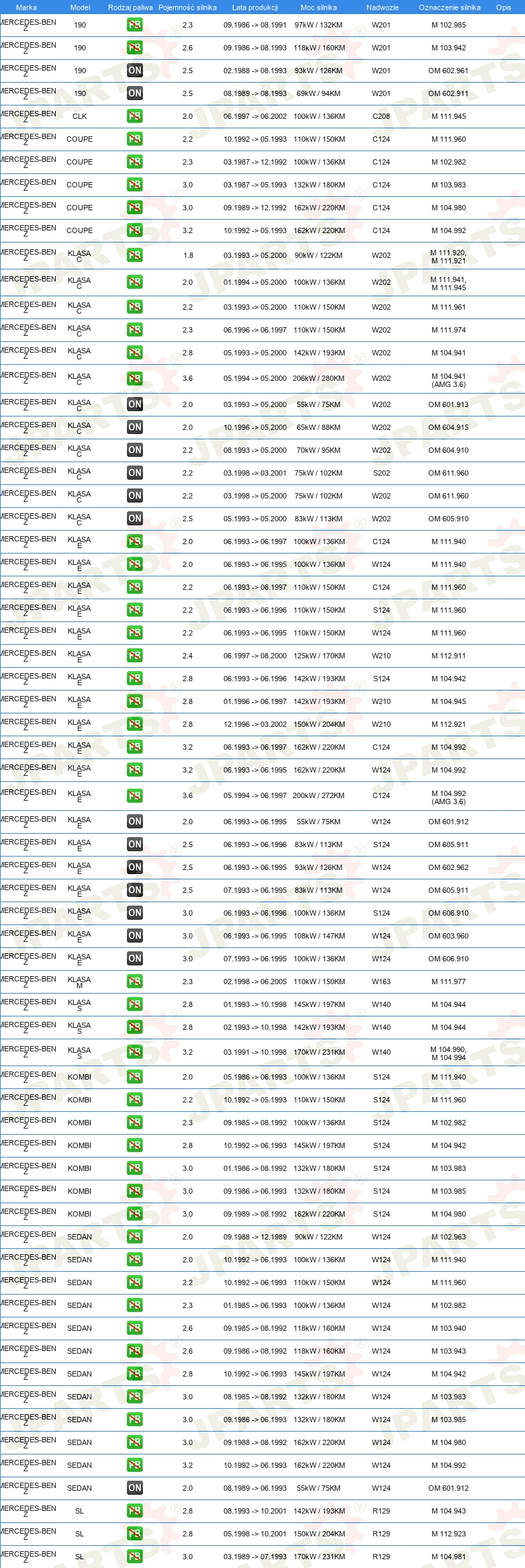Click petrol icon in 200kW / 272KM row
The width and height of the screenshot is (525, 1568).
click(135, 796)
